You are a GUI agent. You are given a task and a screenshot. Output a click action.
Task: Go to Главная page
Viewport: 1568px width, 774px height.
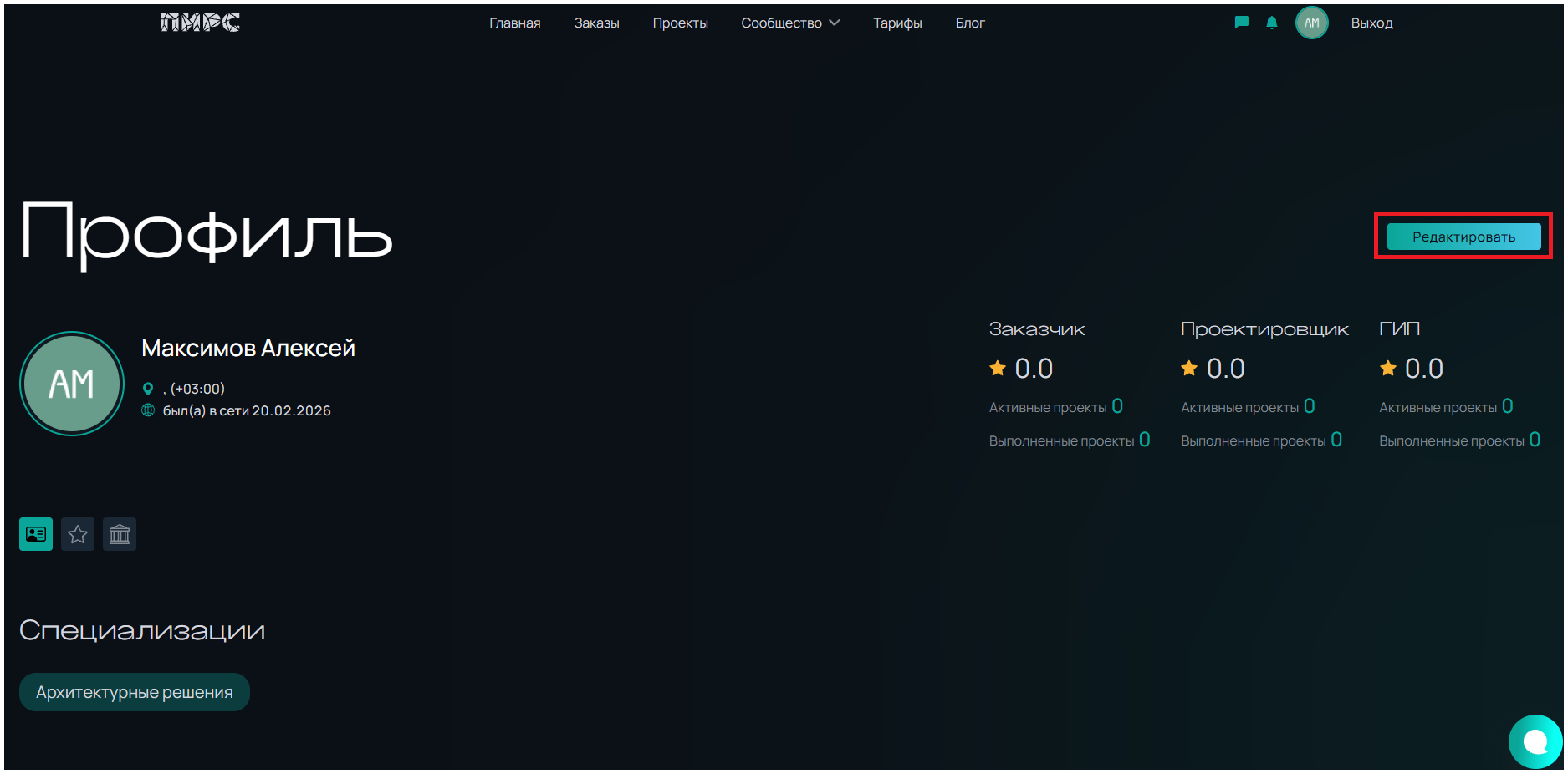pos(514,23)
